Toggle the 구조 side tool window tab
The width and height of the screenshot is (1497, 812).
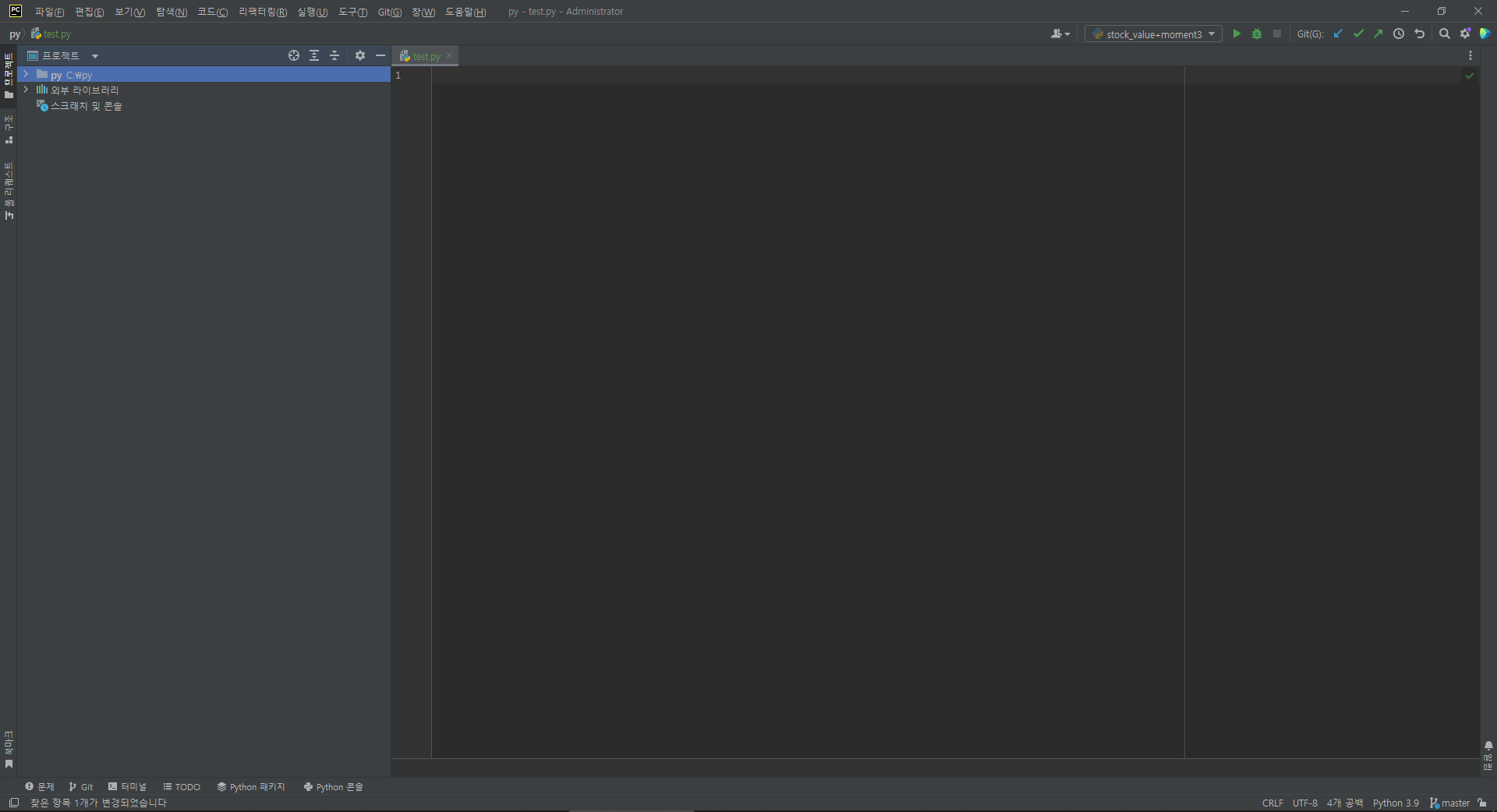[x=9, y=129]
